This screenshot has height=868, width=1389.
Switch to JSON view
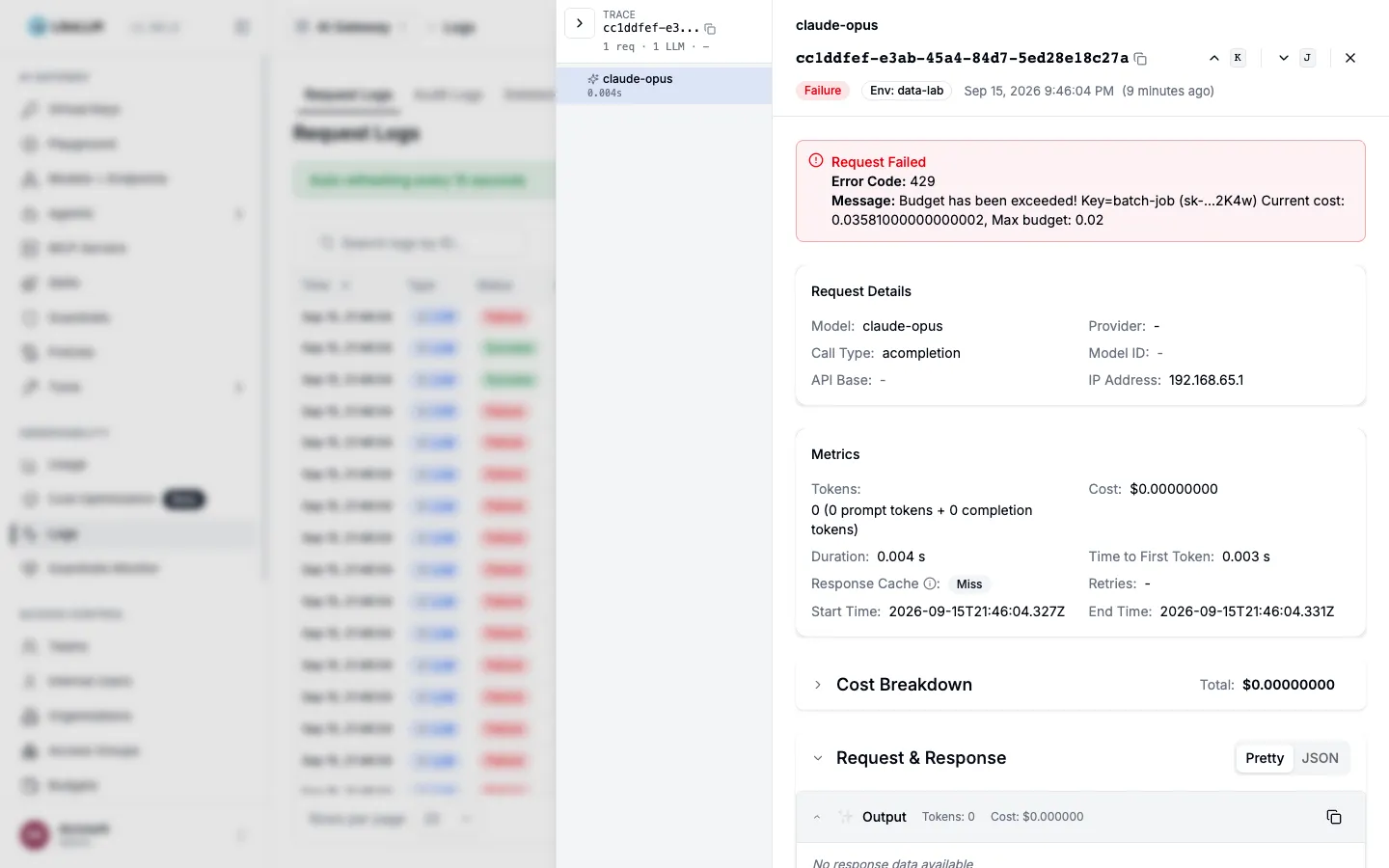coord(1320,758)
